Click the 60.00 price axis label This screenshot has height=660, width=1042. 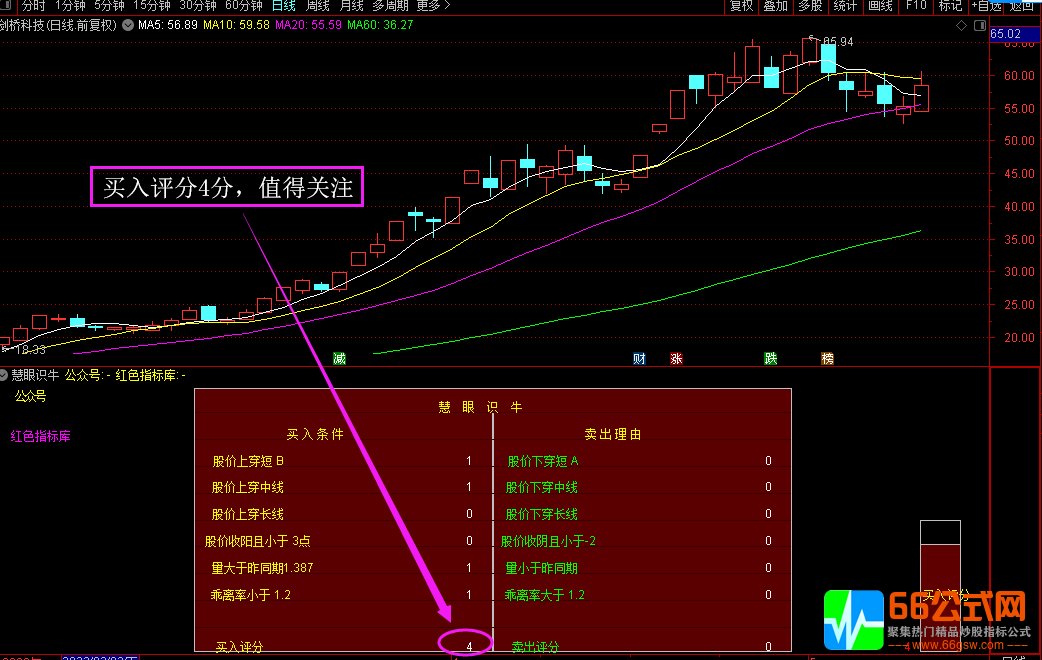(x=1019, y=76)
